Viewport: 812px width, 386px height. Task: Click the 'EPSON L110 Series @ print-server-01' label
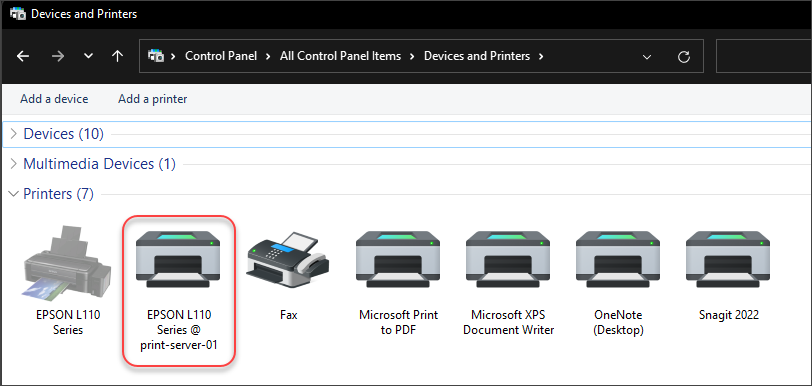point(179,330)
